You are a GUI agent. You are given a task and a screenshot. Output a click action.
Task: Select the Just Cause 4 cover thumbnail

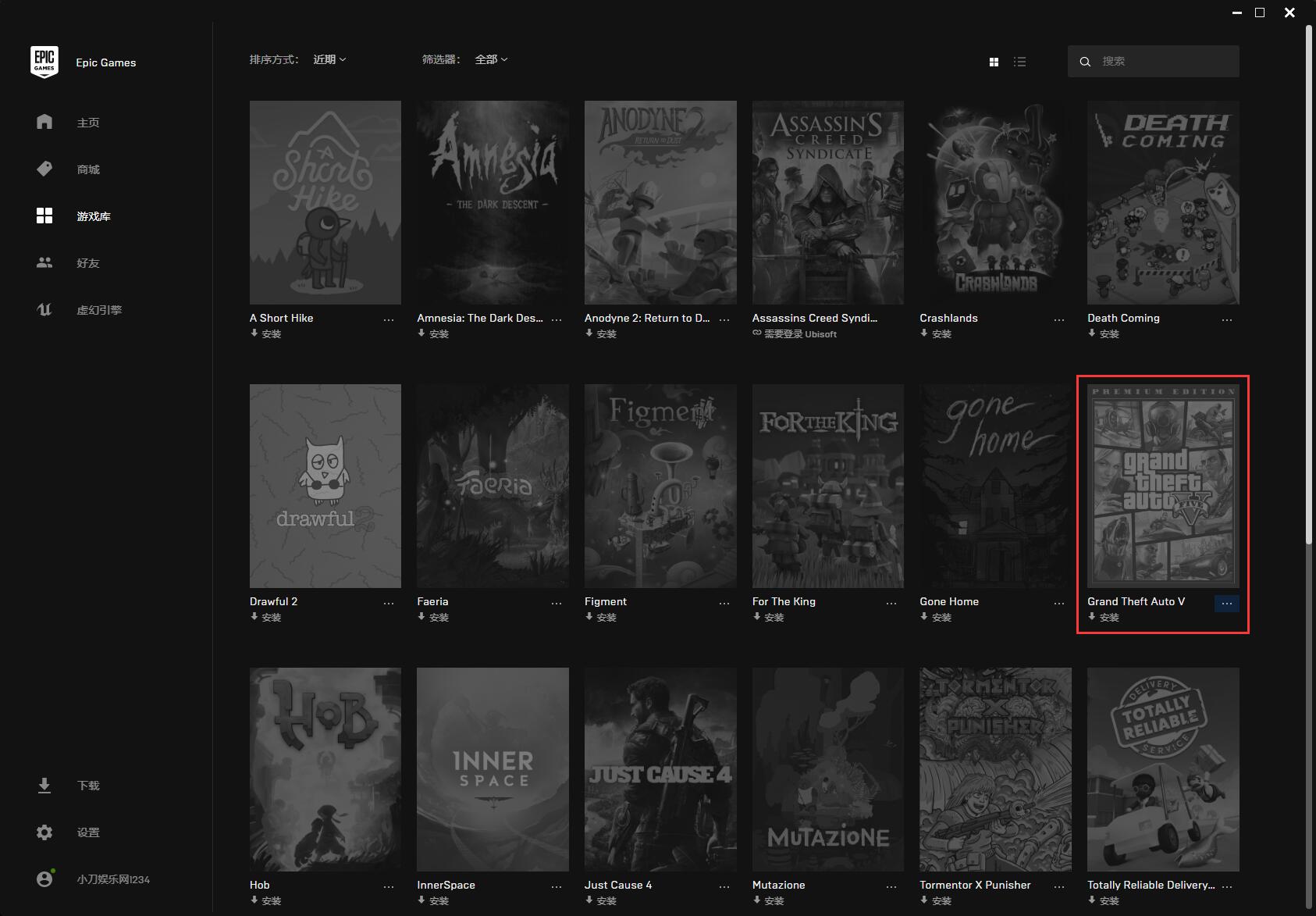[x=660, y=769]
